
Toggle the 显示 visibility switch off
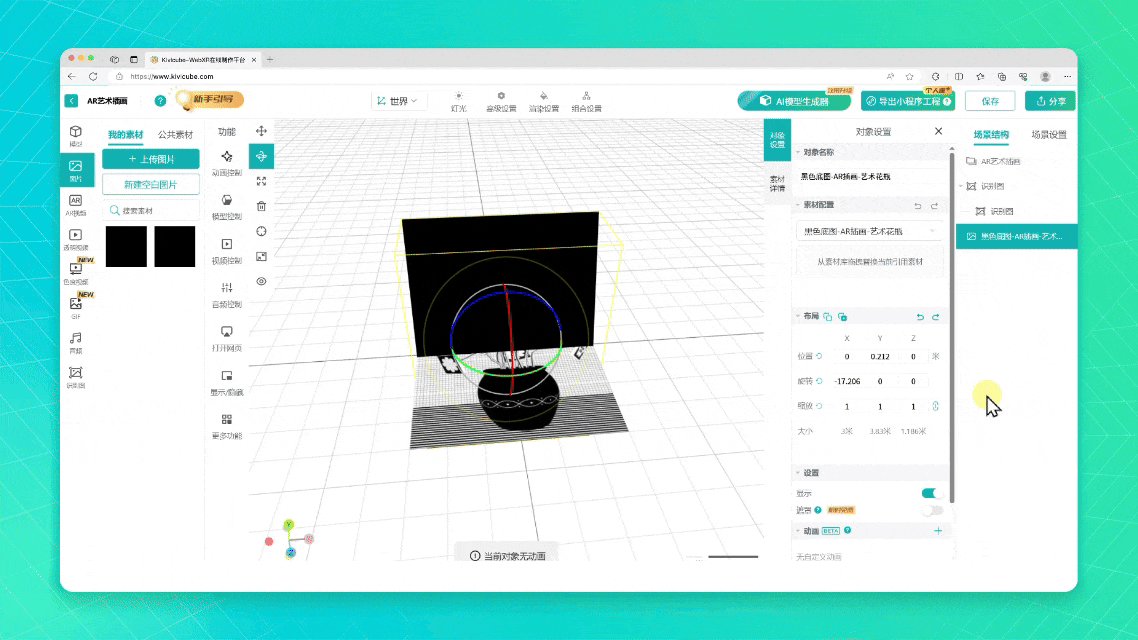click(931, 493)
